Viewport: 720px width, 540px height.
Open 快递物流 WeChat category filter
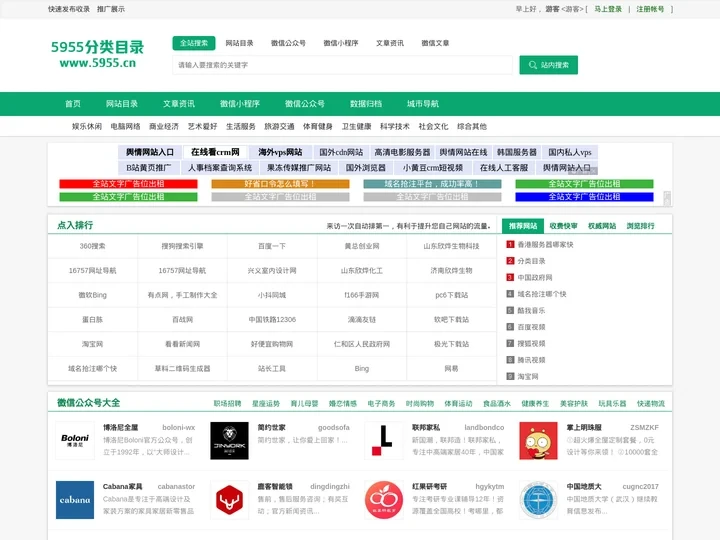coord(651,404)
